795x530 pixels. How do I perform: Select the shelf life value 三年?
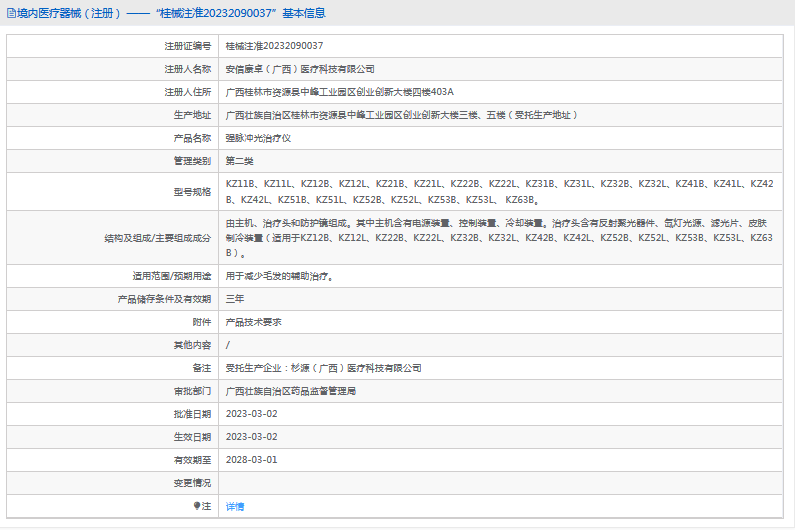click(x=235, y=299)
